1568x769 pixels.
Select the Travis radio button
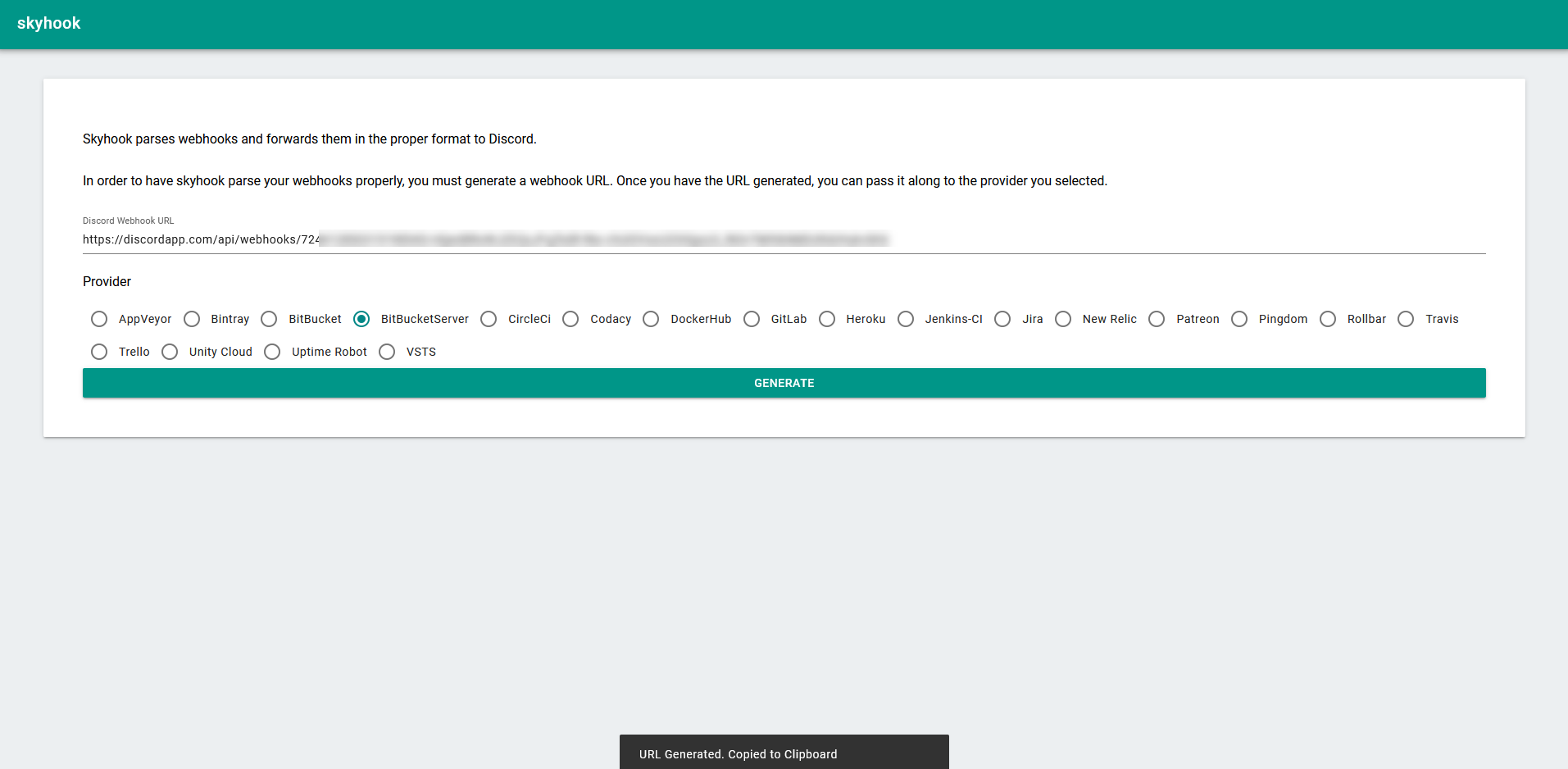pyautogui.click(x=1406, y=319)
